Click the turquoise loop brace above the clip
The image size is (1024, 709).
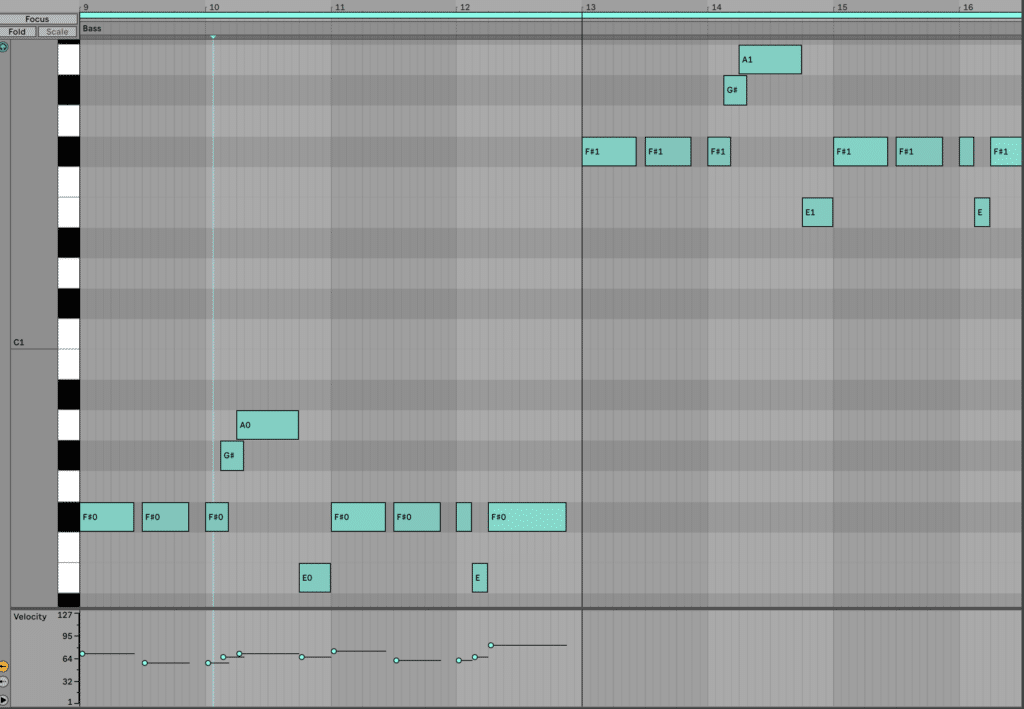[x=551, y=15]
